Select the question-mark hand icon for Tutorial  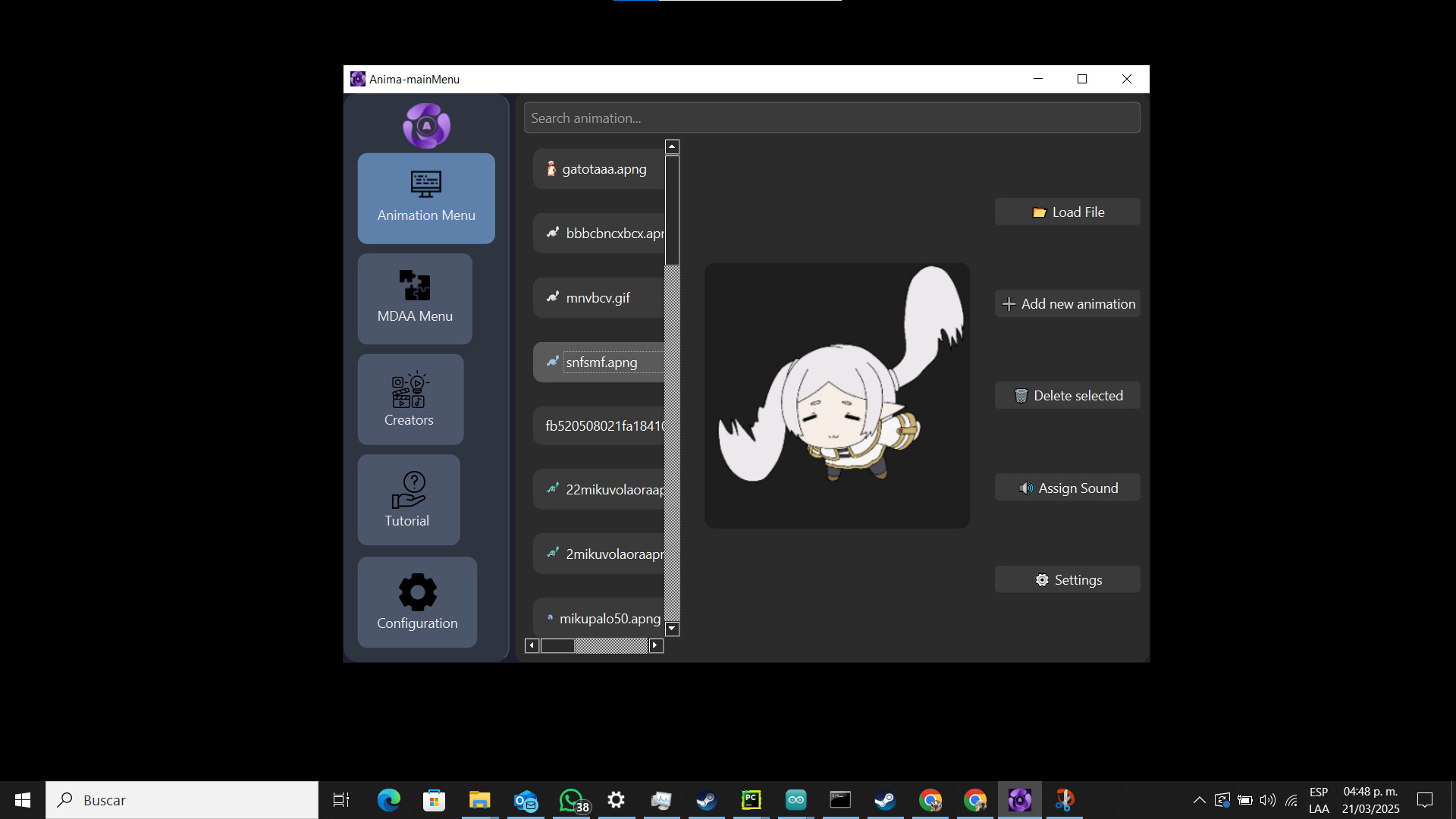click(407, 491)
